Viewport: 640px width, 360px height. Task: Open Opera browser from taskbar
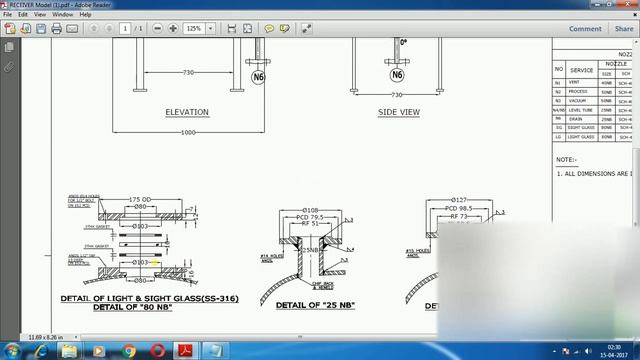pyautogui.click(x=158, y=351)
